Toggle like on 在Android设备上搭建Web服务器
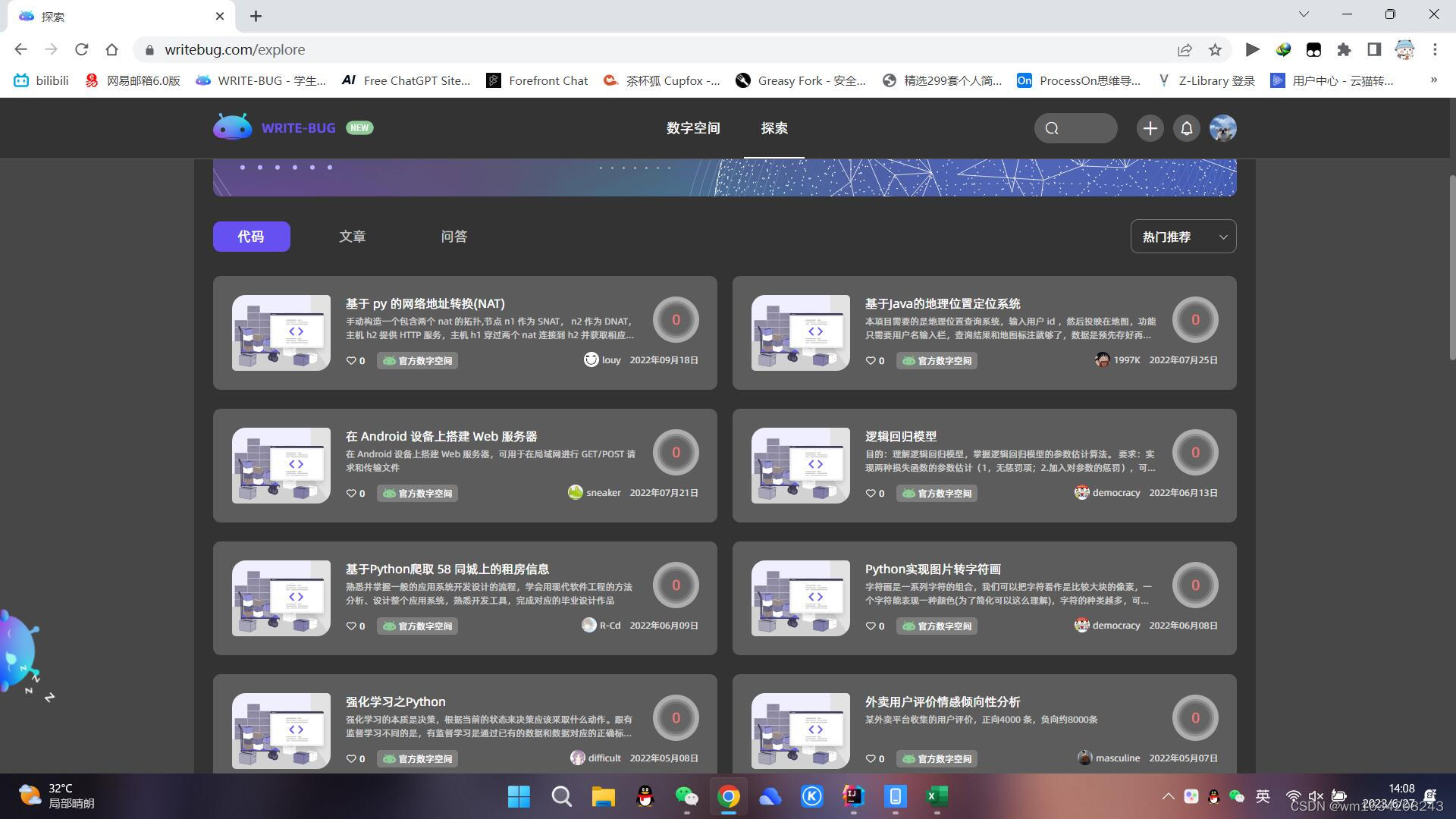Image resolution: width=1456 pixels, height=819 pixels. (x=351, y=492)
